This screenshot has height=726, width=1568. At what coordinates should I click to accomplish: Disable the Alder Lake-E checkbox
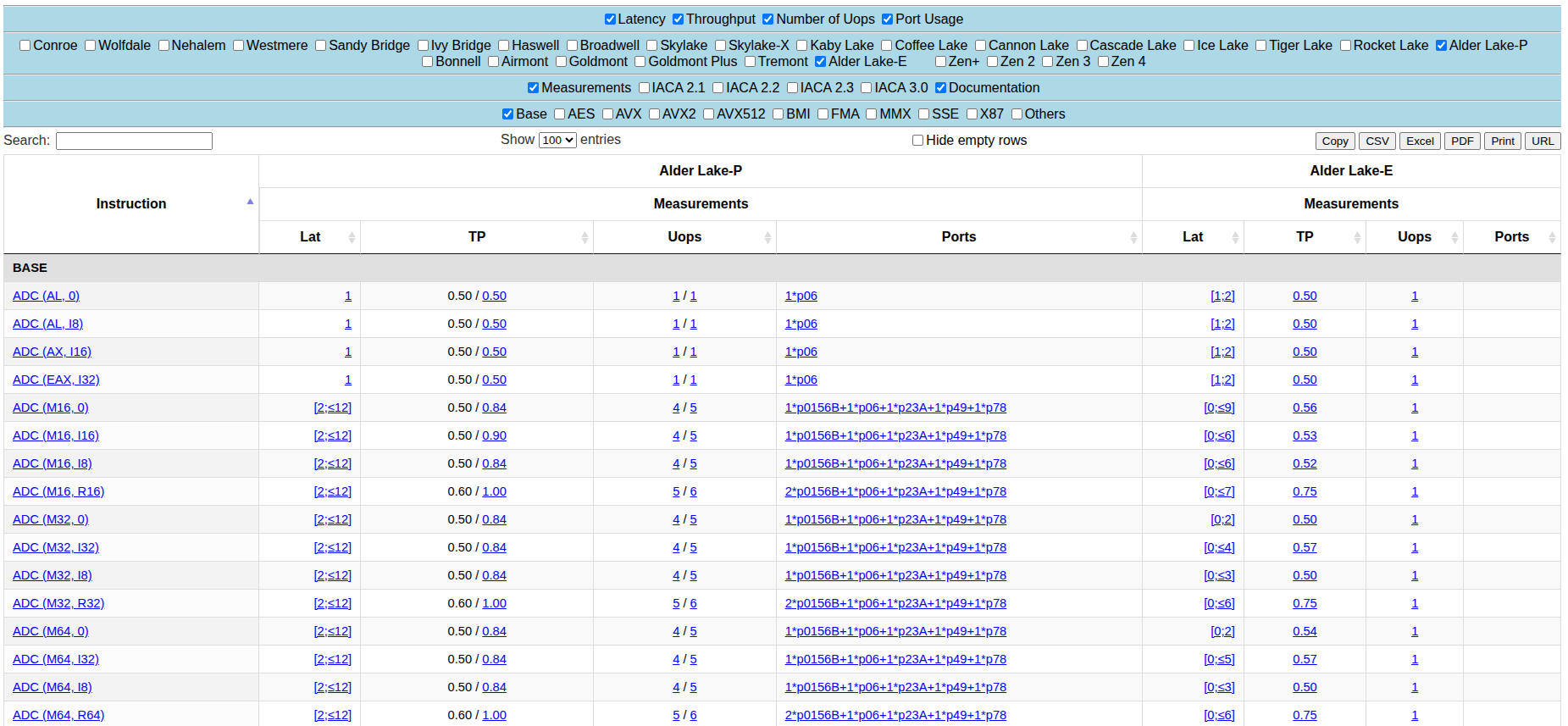coord(821,62)
